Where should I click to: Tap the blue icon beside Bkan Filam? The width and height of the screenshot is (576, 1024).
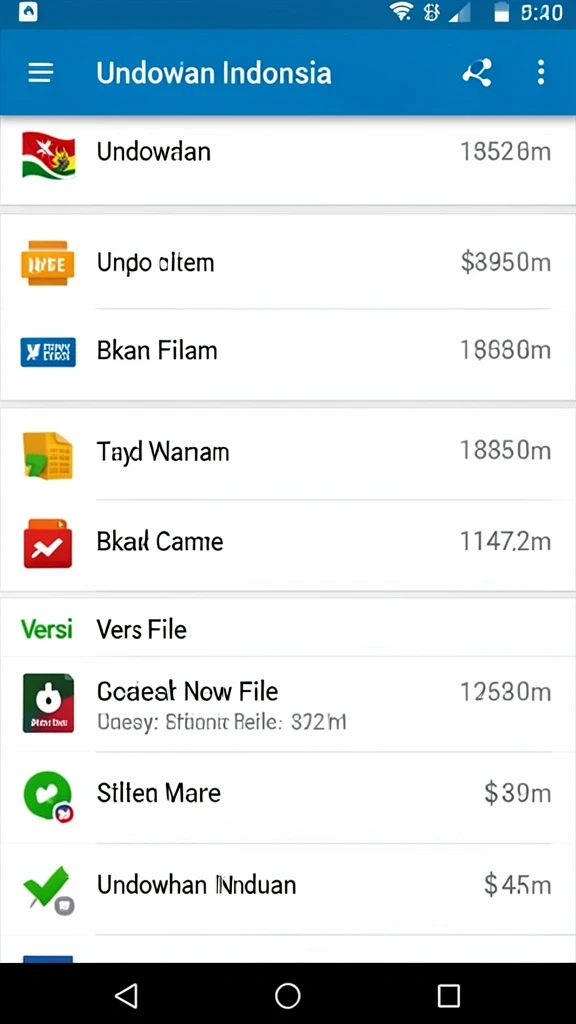[x=48, y=352]
